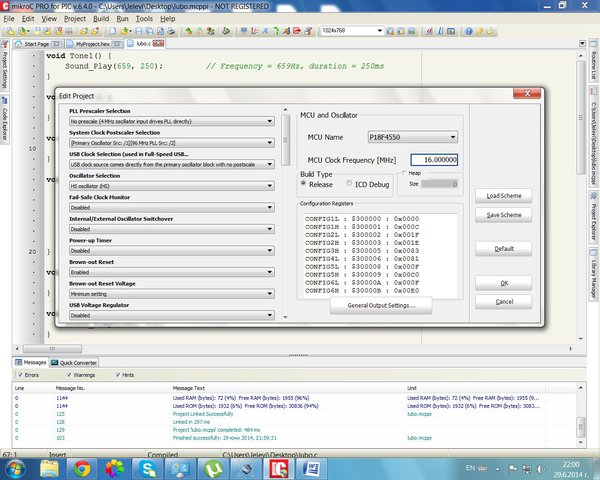
Task: Open the Project Explorer side panel
Action: pos(594,217)
